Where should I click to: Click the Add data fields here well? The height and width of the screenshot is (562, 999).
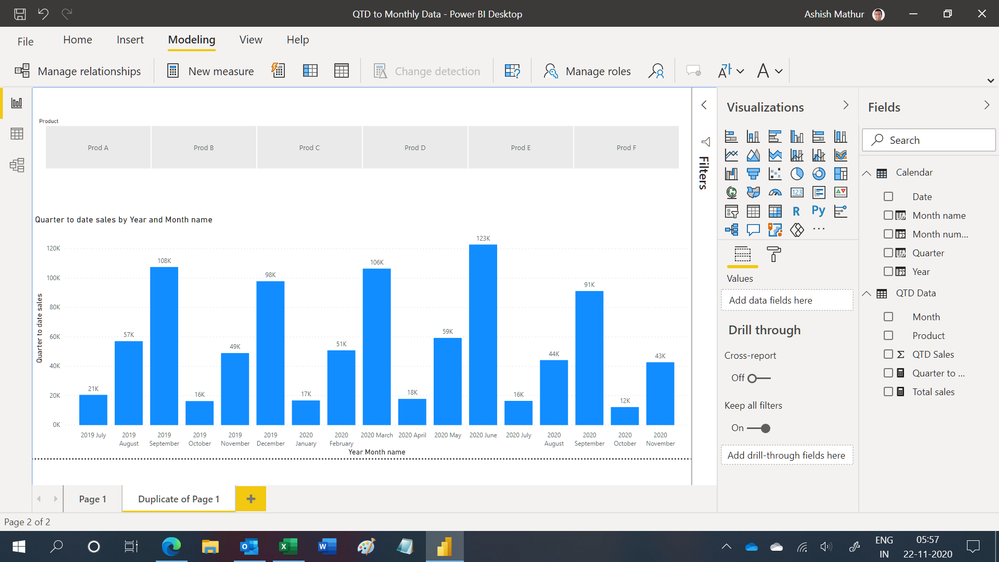[787, 300]
